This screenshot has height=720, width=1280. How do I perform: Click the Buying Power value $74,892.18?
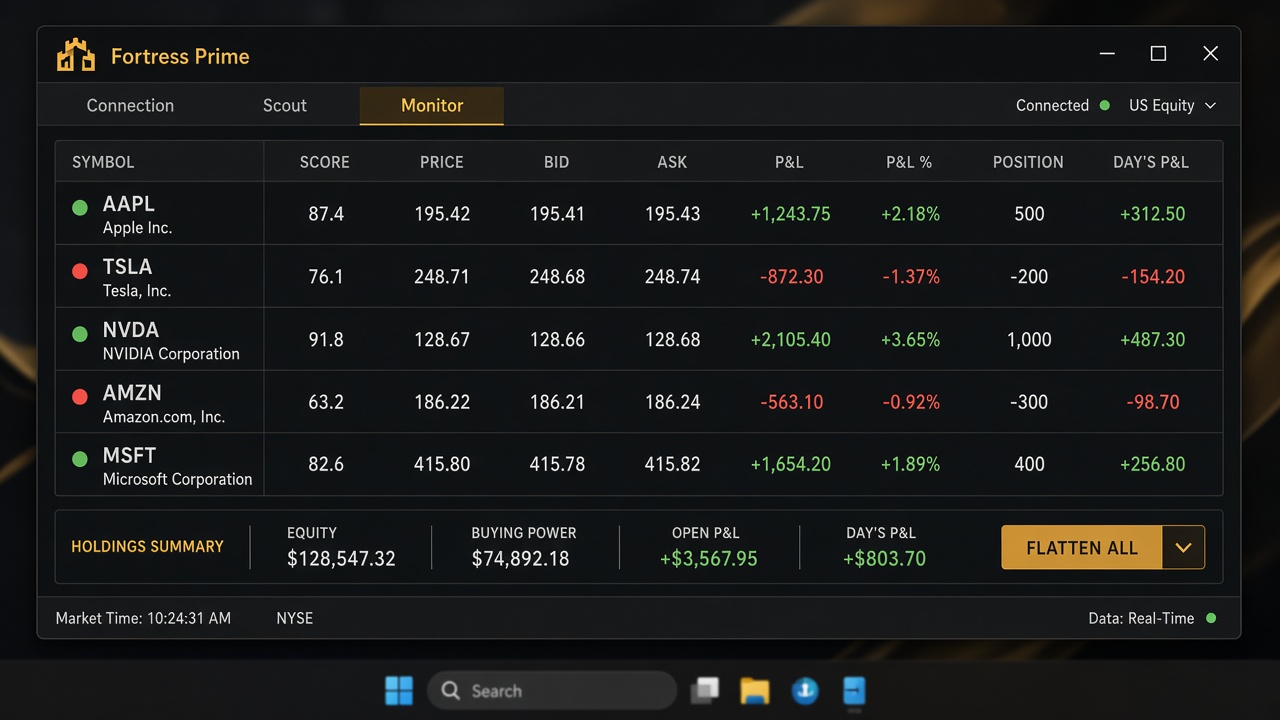point(520,559)
